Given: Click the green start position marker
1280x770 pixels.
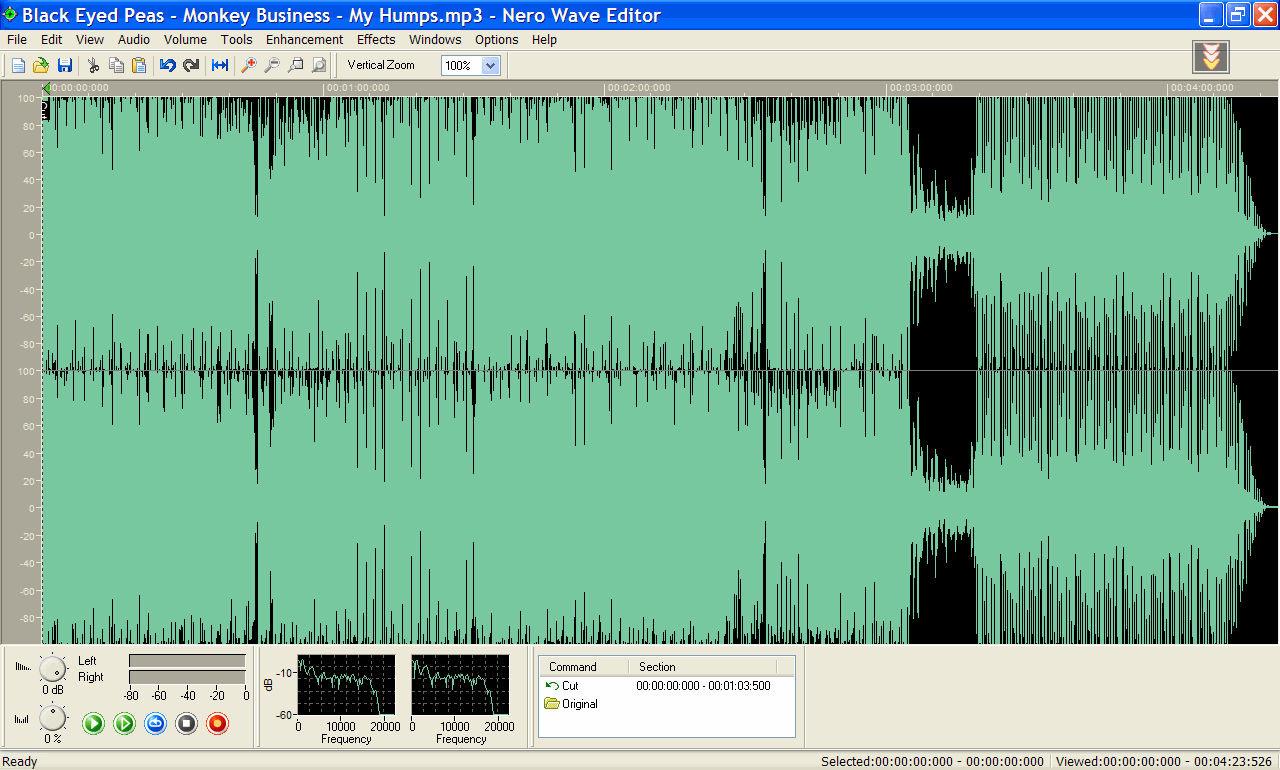Looking at the screenshot, I should (x=46, y=88).
